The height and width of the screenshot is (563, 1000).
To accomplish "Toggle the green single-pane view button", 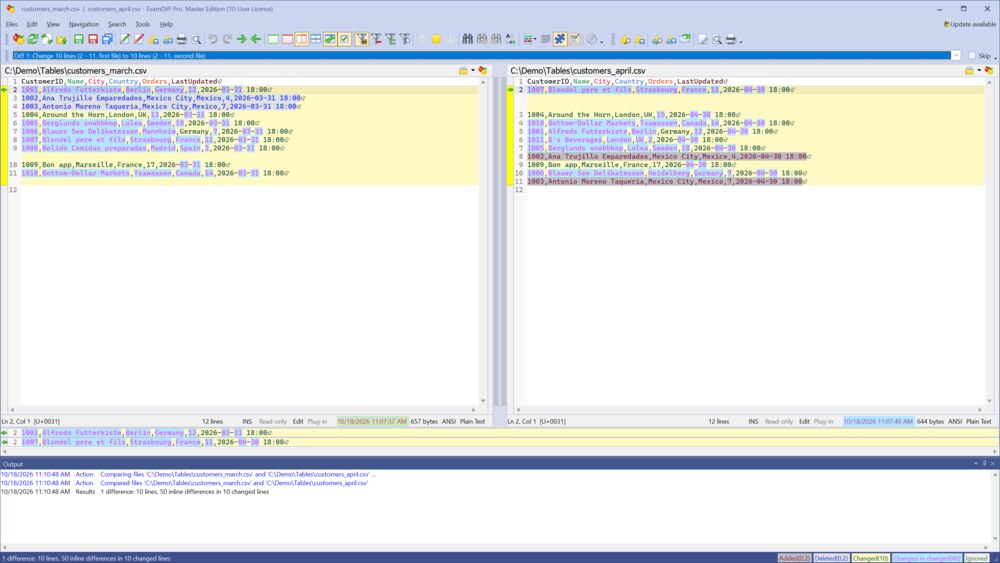I will [x=273, y=40].
